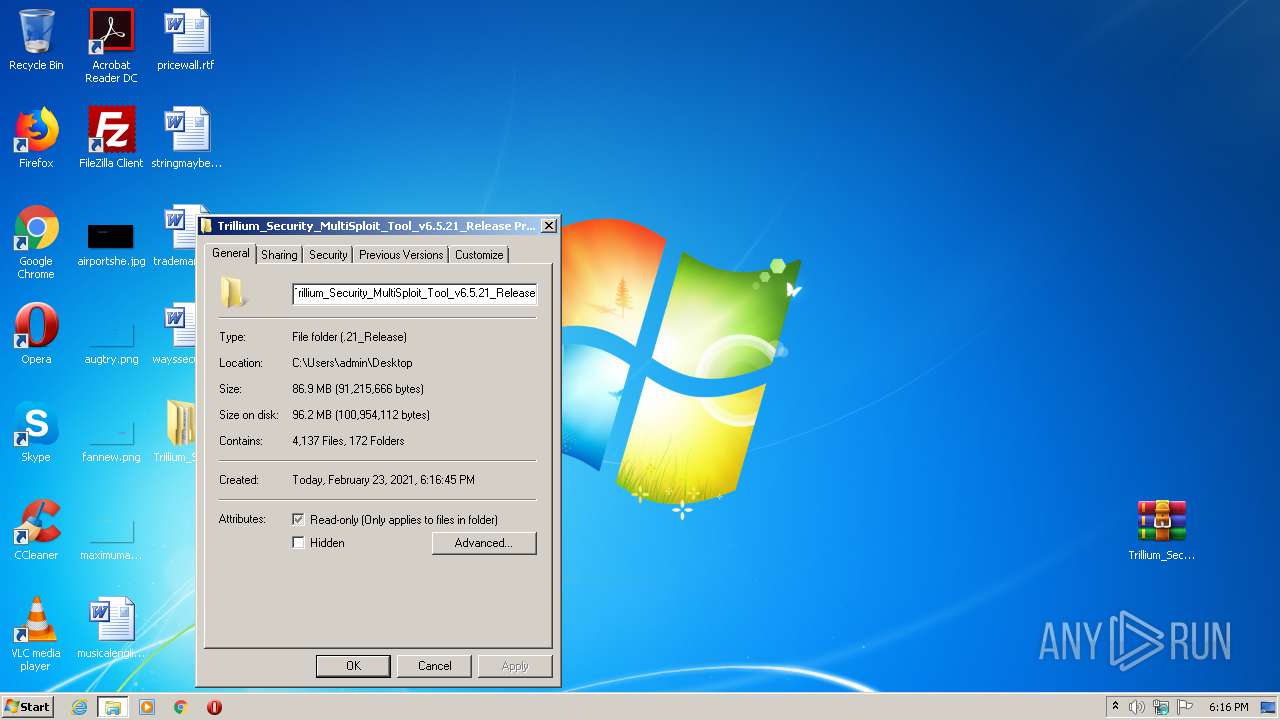The height and width of the screenshot is (720, 1280).
Task: Select the Trillium_Sec WinRAR archive icon
Action: 1161,530
